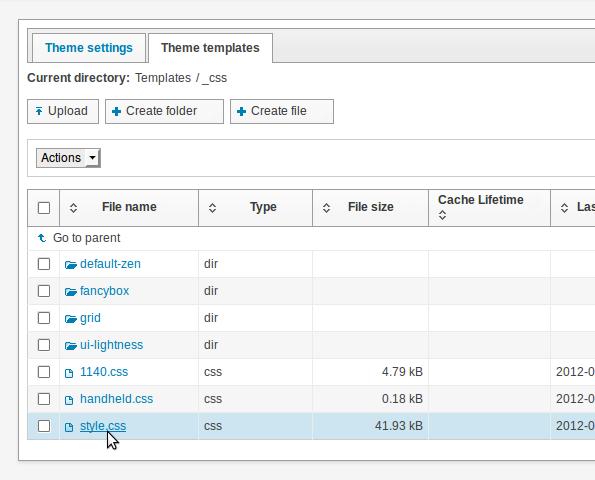Check the 1140.css row checkbox

click(x=44, y=372)
